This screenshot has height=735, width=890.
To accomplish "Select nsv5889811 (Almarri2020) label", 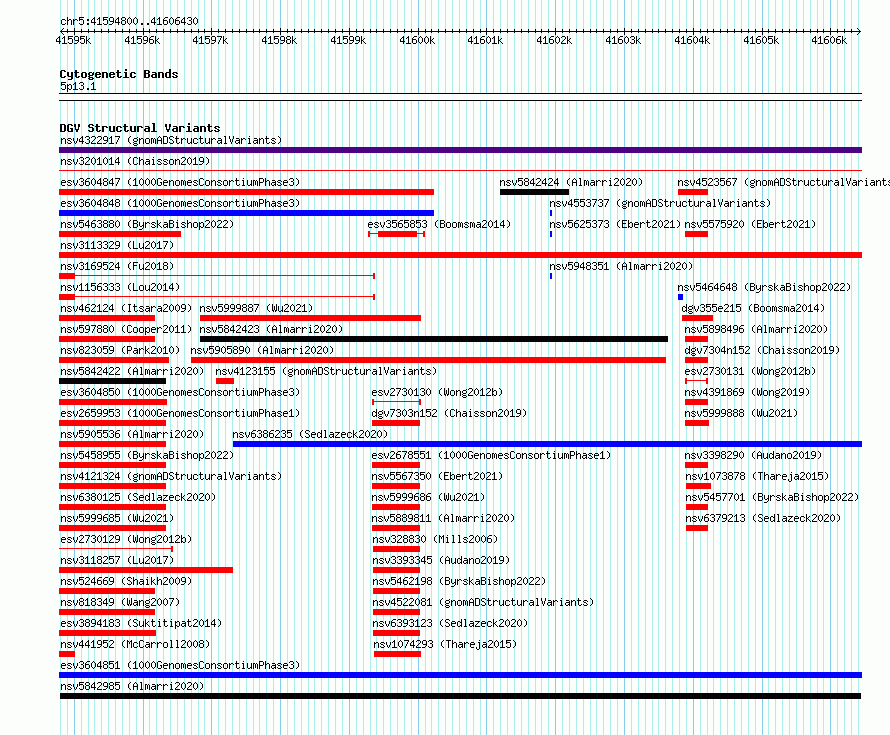I will [443, 518].
